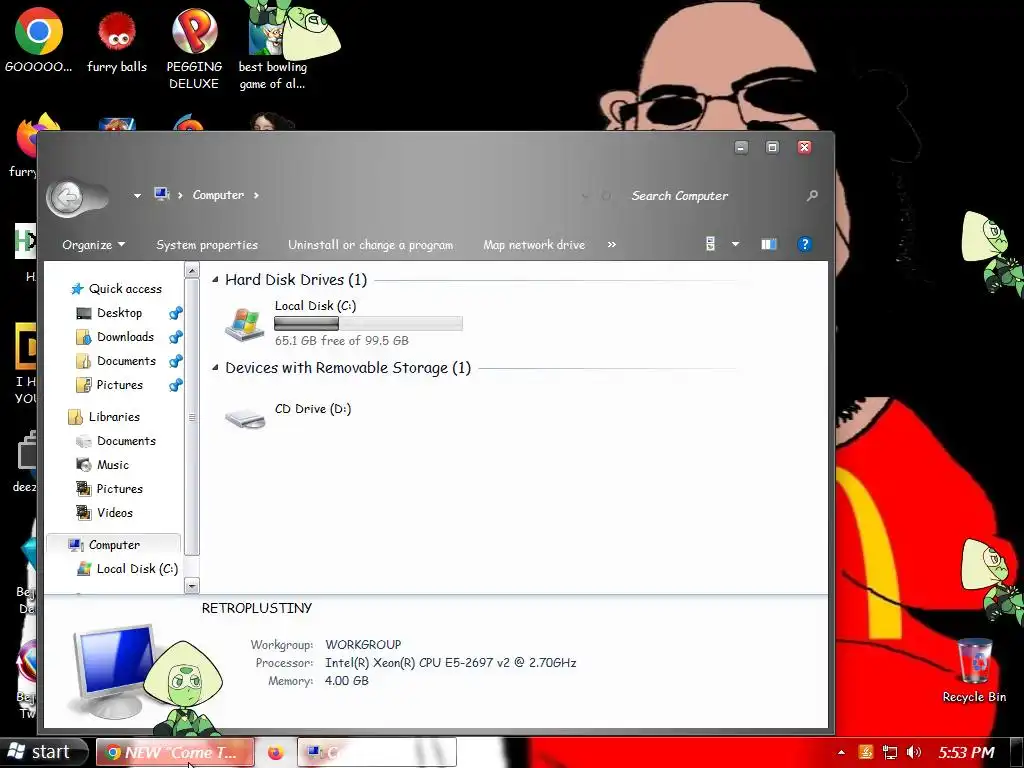
Task: Click Computer window taskbar button
Action: click(377, 752)
